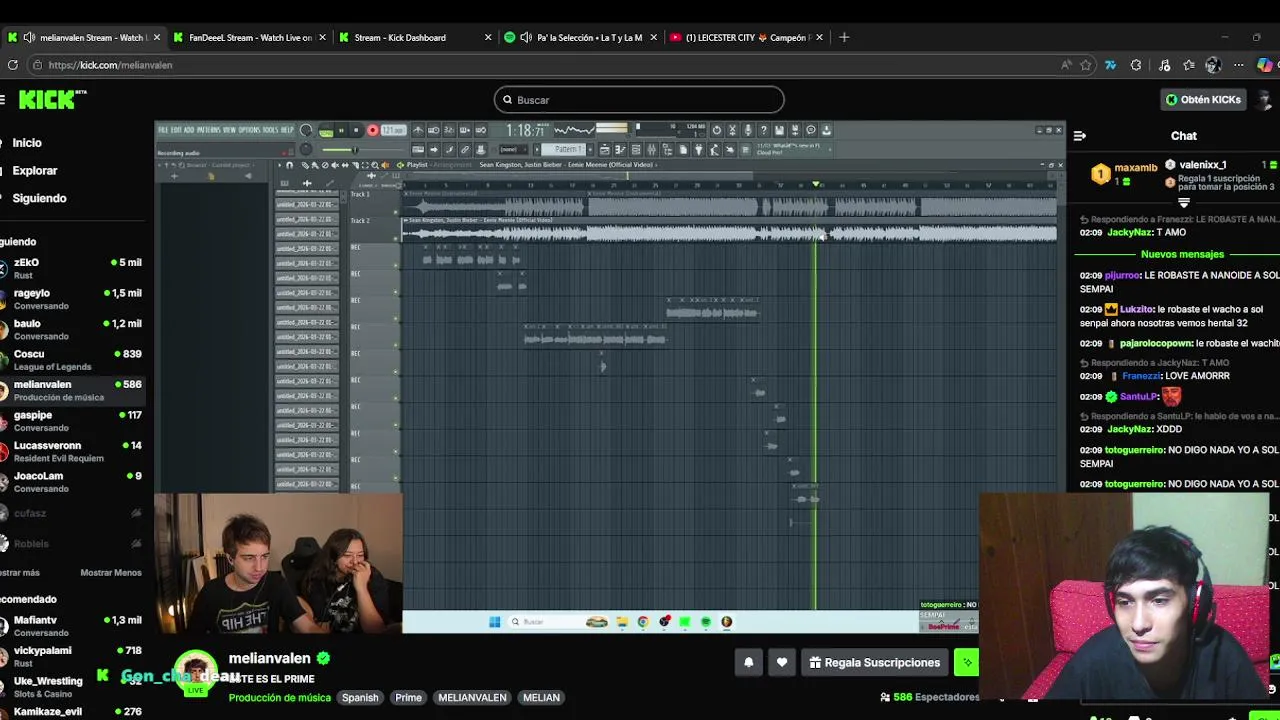Click the Prime tag

(408, 698)
